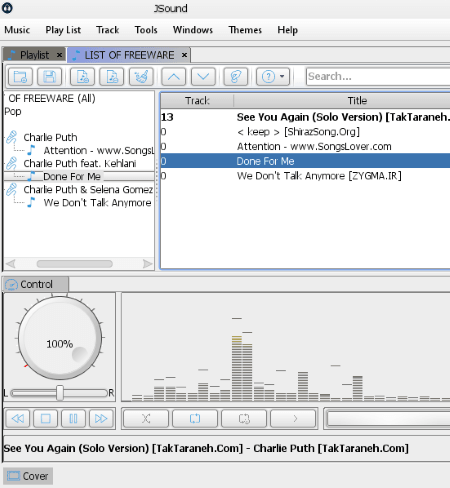Pause playback with the pause button
Screen dimensions: 450x488
point(73,418)
